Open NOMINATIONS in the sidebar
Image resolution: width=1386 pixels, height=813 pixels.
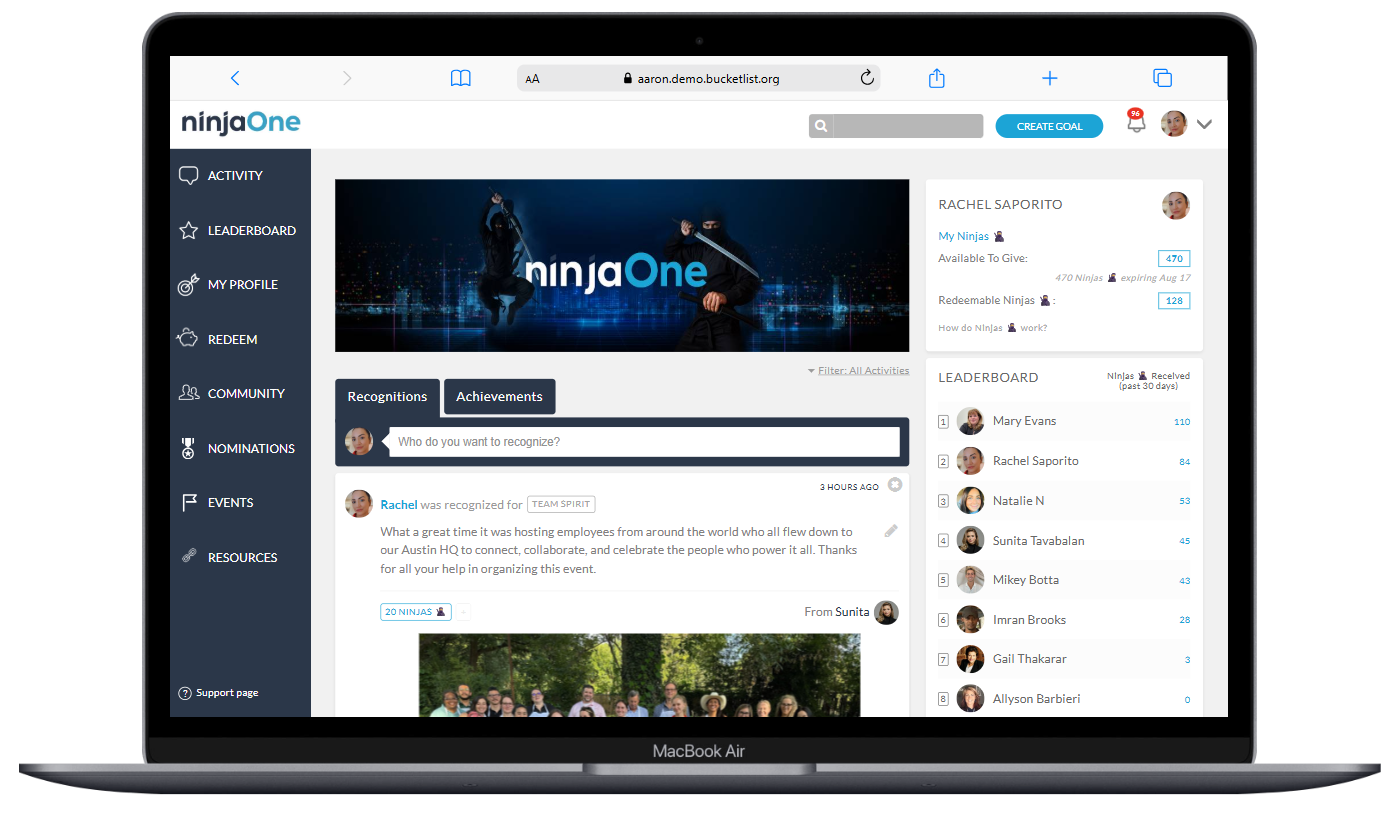point(236,449)
